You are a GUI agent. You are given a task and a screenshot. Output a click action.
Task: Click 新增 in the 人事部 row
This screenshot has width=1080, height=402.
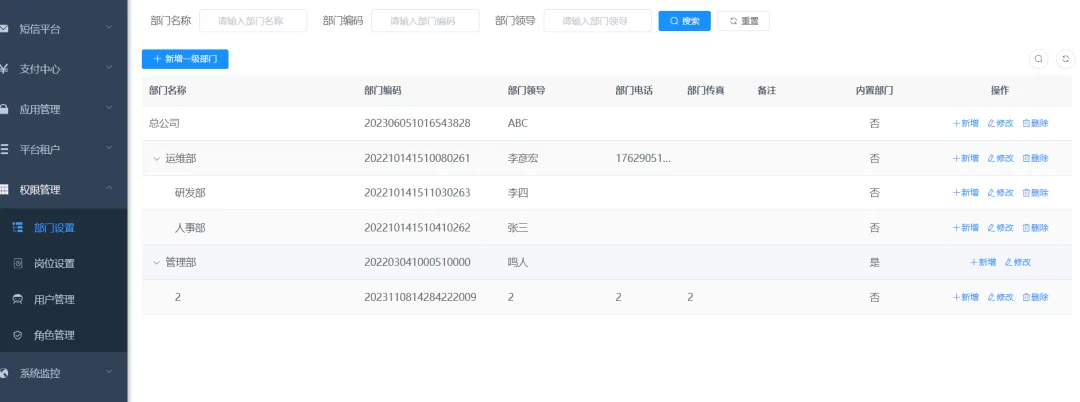[966, 228]
